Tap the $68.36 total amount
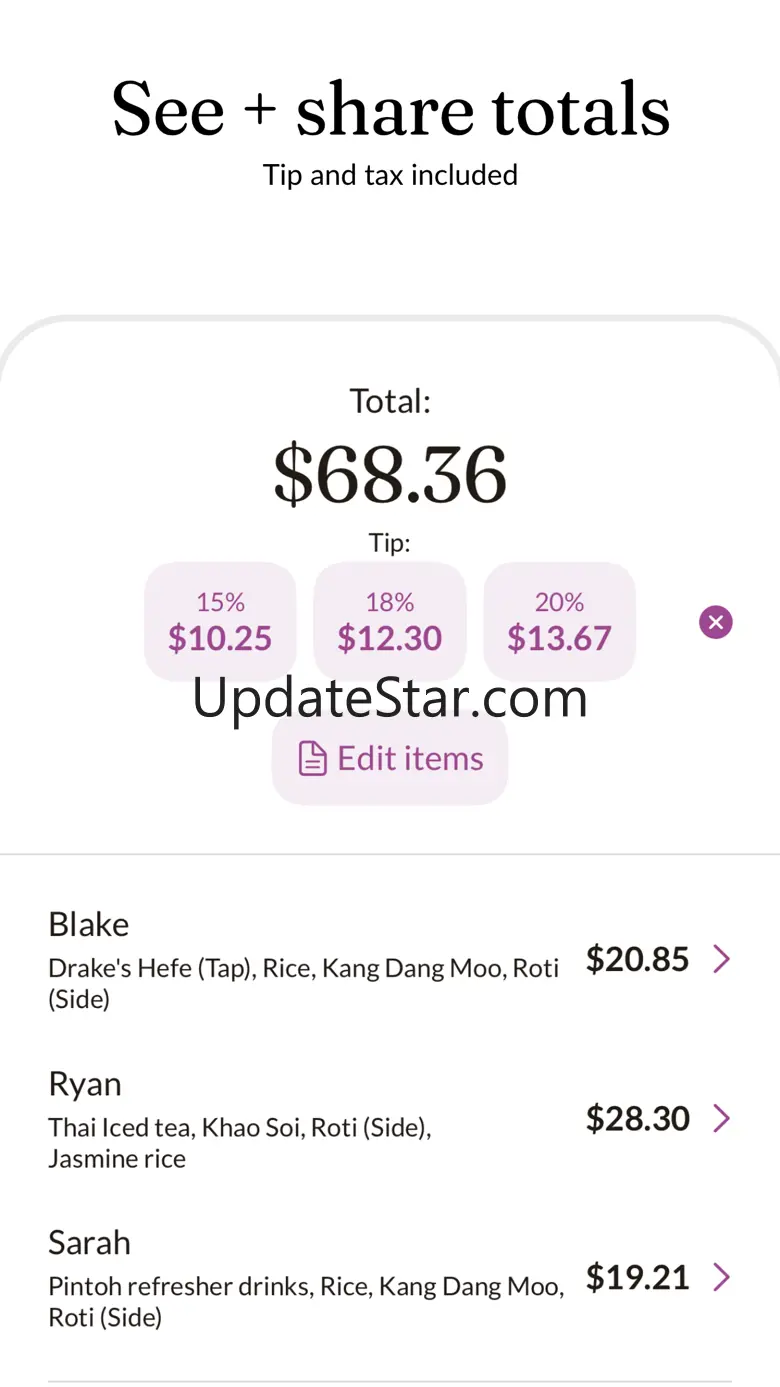The width and height of the screenshot is (780, 1387). click(x=390, y=475)
